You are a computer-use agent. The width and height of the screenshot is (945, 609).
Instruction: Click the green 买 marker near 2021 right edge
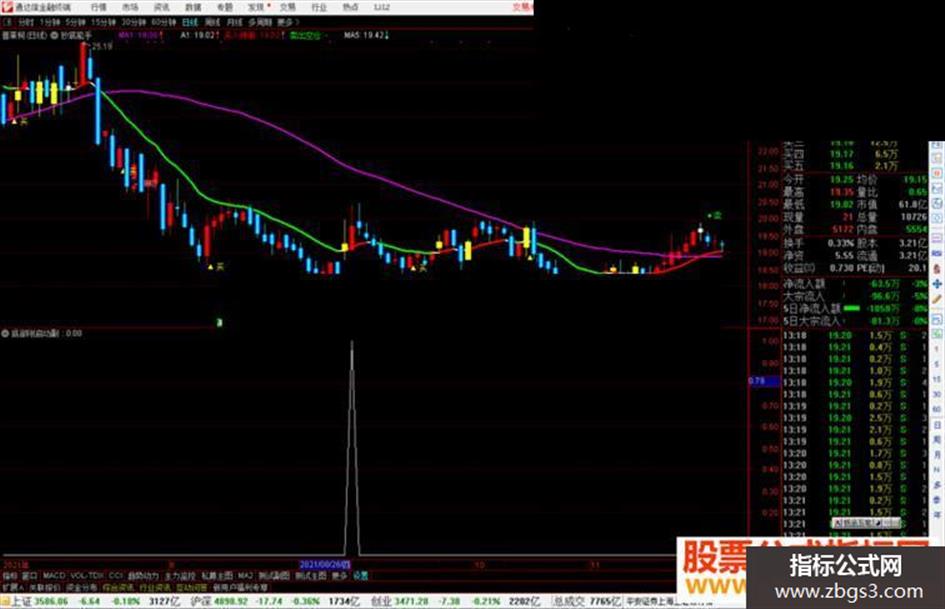[715, 215]
